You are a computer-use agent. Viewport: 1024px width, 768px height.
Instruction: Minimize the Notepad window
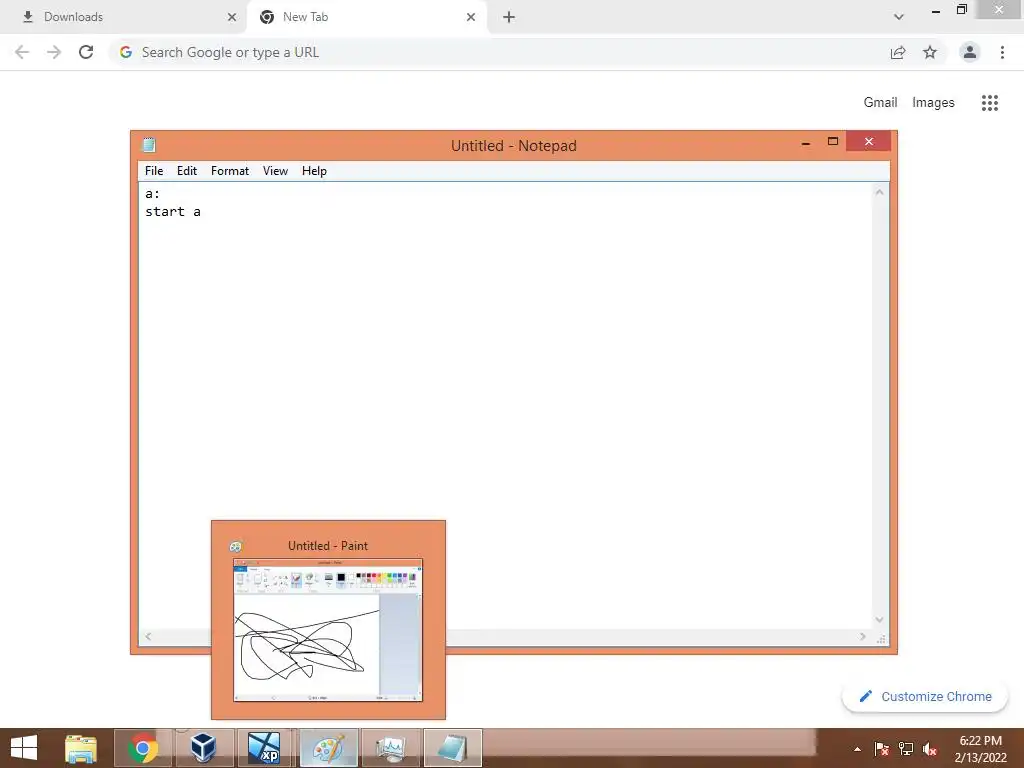[x=806, y=142]
